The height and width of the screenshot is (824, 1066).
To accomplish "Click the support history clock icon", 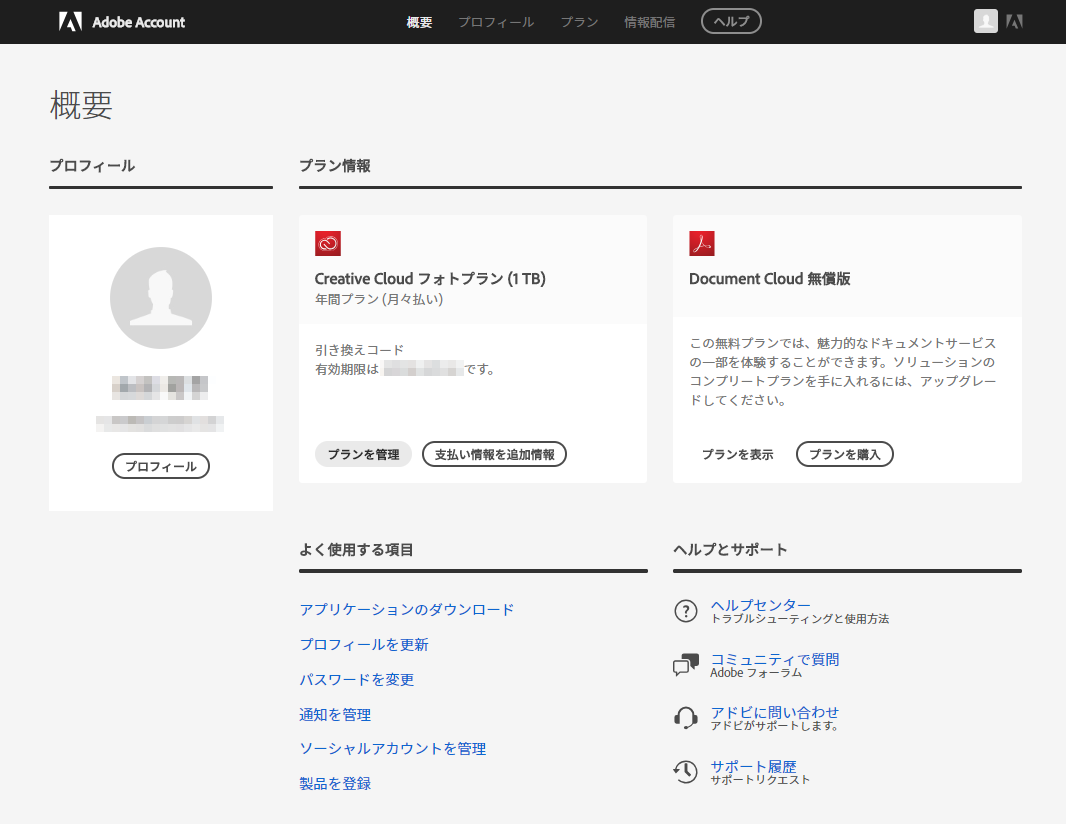I will click(685, 772).
